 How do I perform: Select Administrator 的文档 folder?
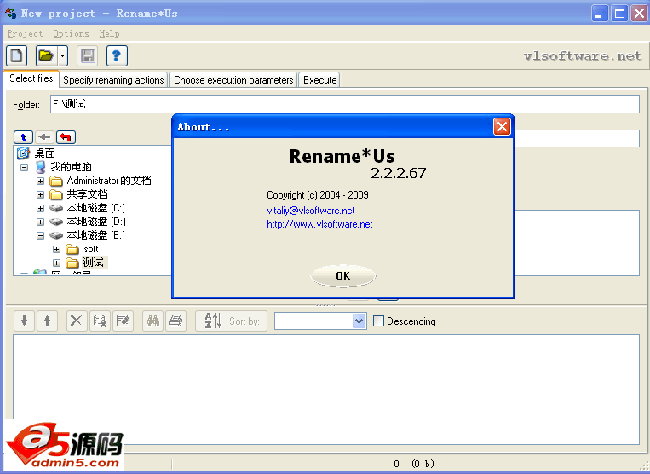(x=109, y=180)
